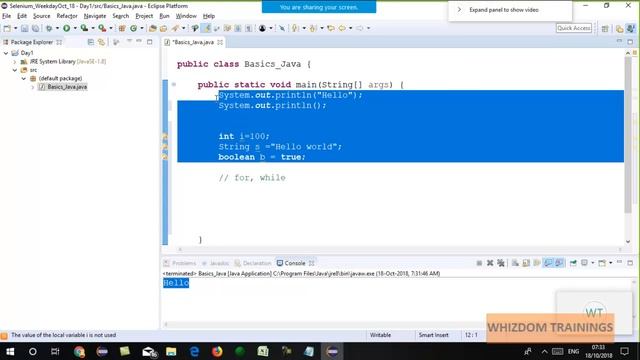Toggle Block Selection Mode icon
This screenshot has width=640, height=360.
click(238, 28)
